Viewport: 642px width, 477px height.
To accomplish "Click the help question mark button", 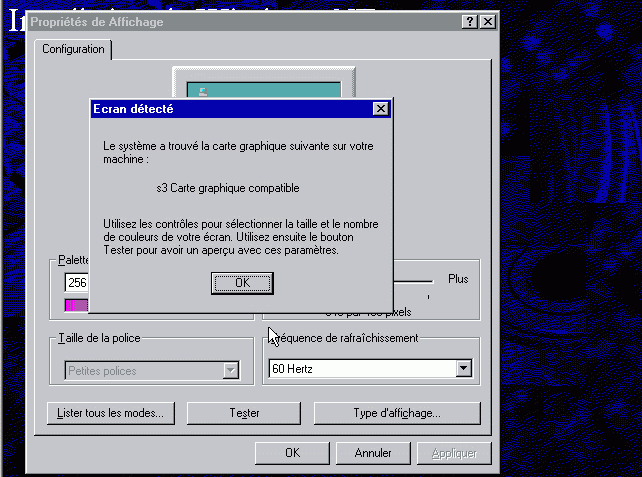I will pos(470,22).
